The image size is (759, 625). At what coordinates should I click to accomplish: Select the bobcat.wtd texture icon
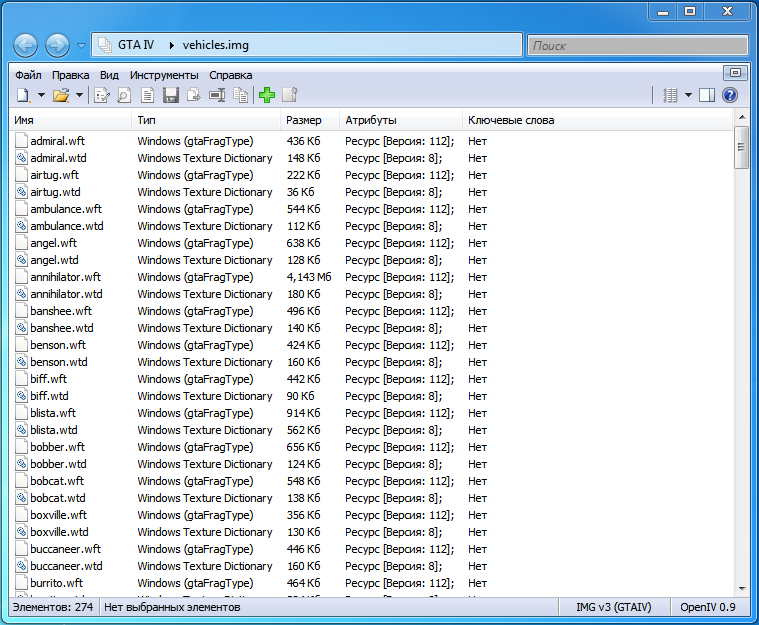(21, 498)
